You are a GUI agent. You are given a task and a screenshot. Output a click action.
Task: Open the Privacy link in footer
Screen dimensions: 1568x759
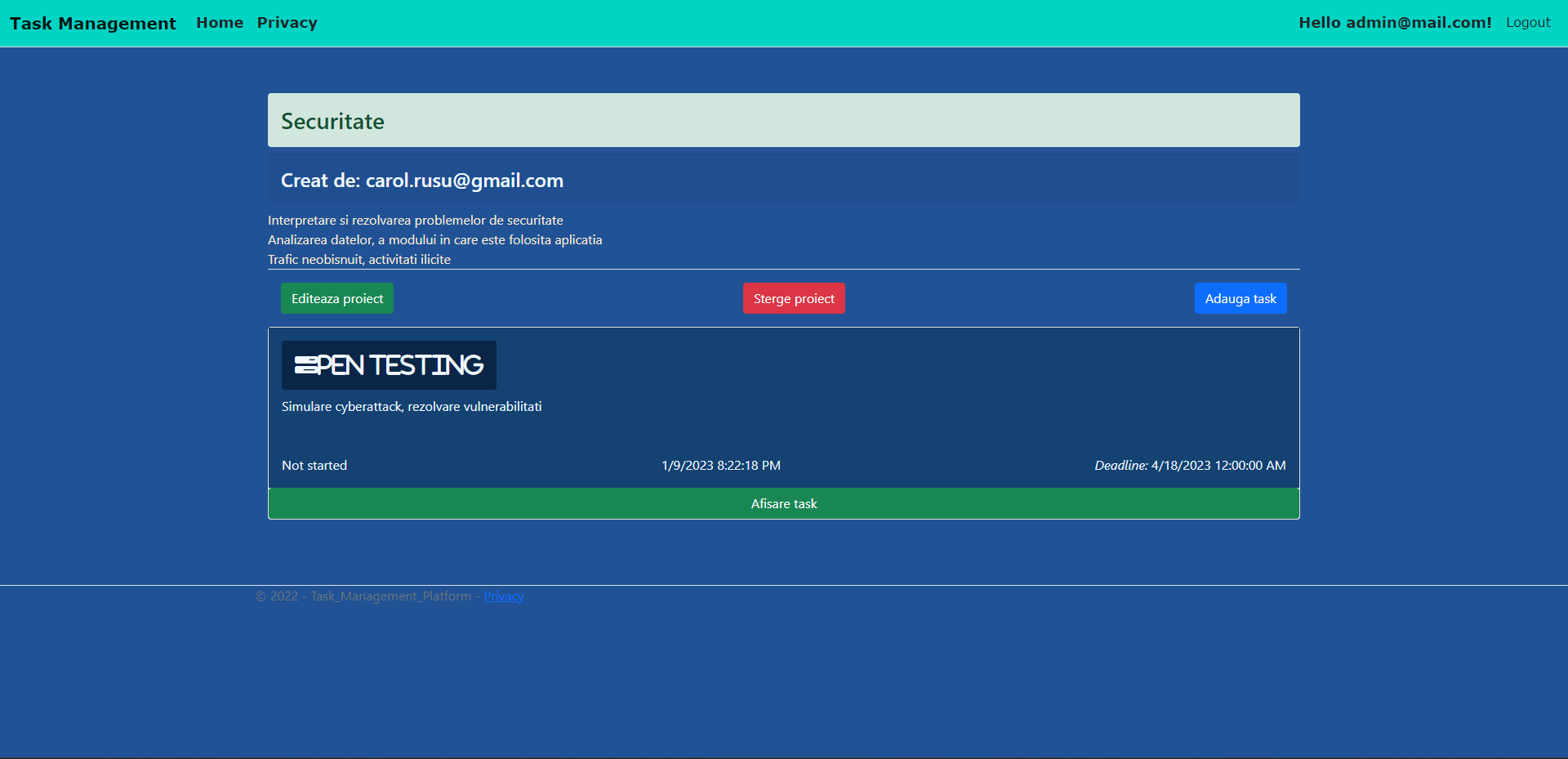point(503,596)
